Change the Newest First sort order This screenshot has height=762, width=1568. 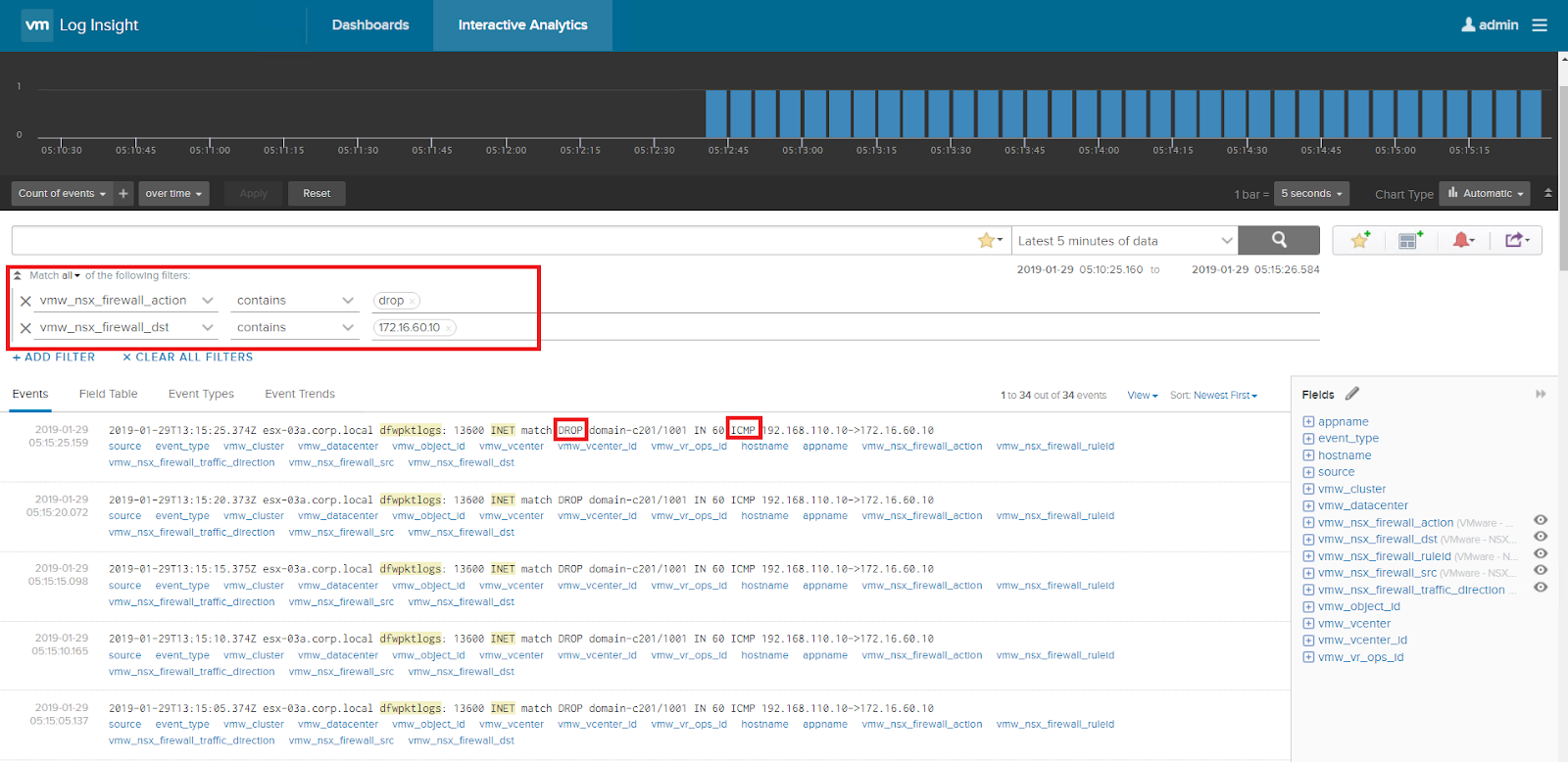(1225, 396)
